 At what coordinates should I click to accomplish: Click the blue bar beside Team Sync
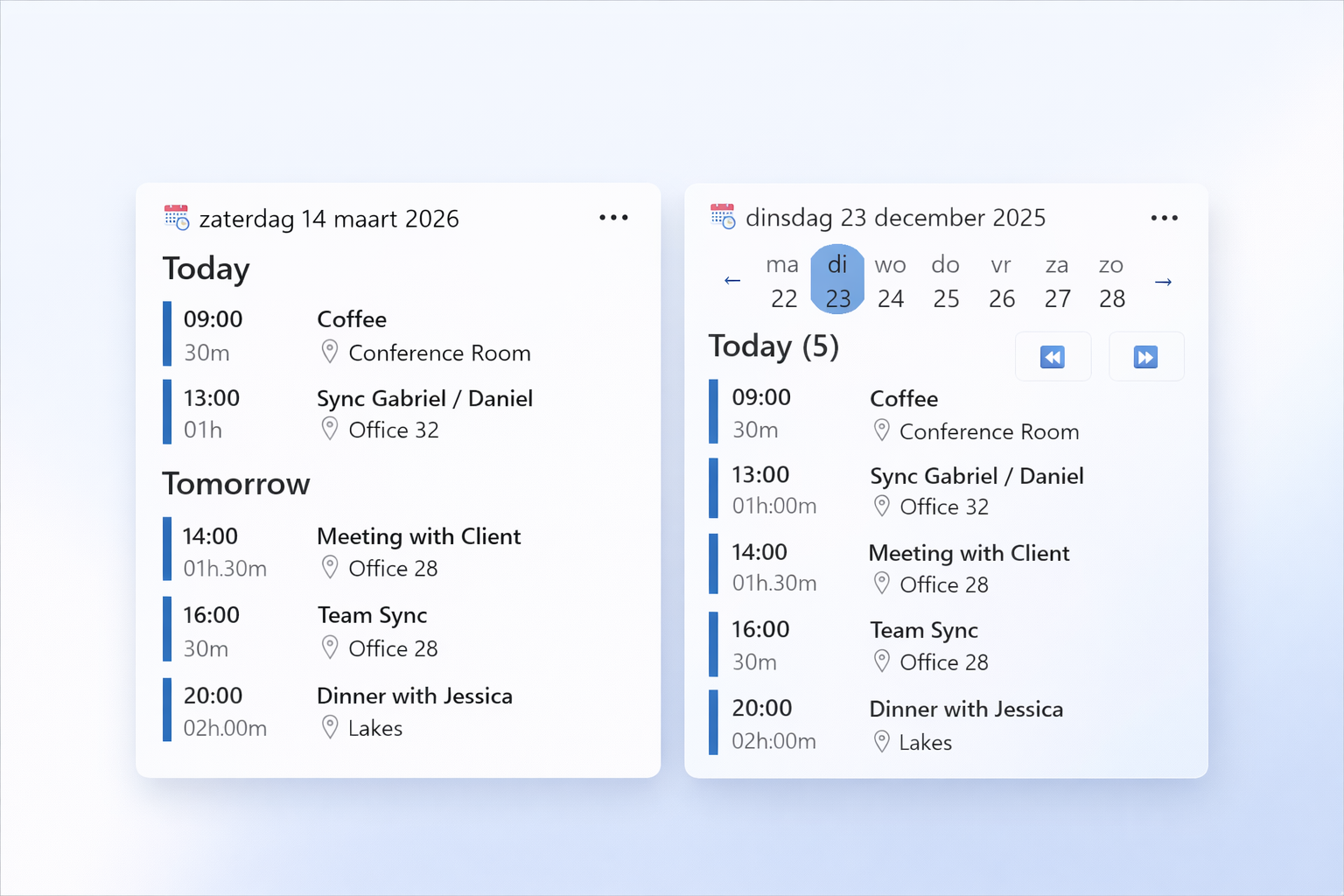pyautogui.click(x=166, y=629)
